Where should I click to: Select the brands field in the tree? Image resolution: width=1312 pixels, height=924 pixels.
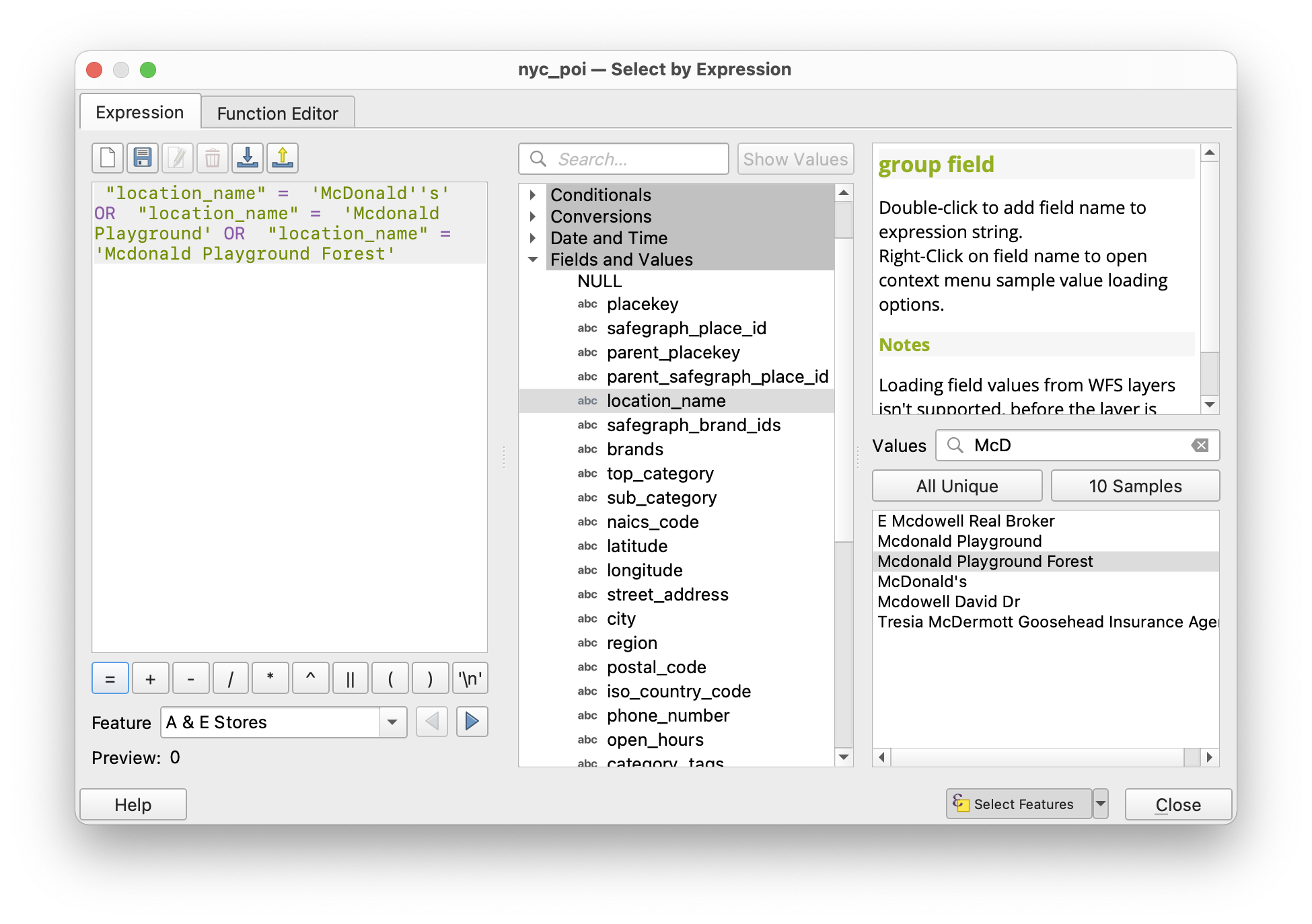[634, 449]
